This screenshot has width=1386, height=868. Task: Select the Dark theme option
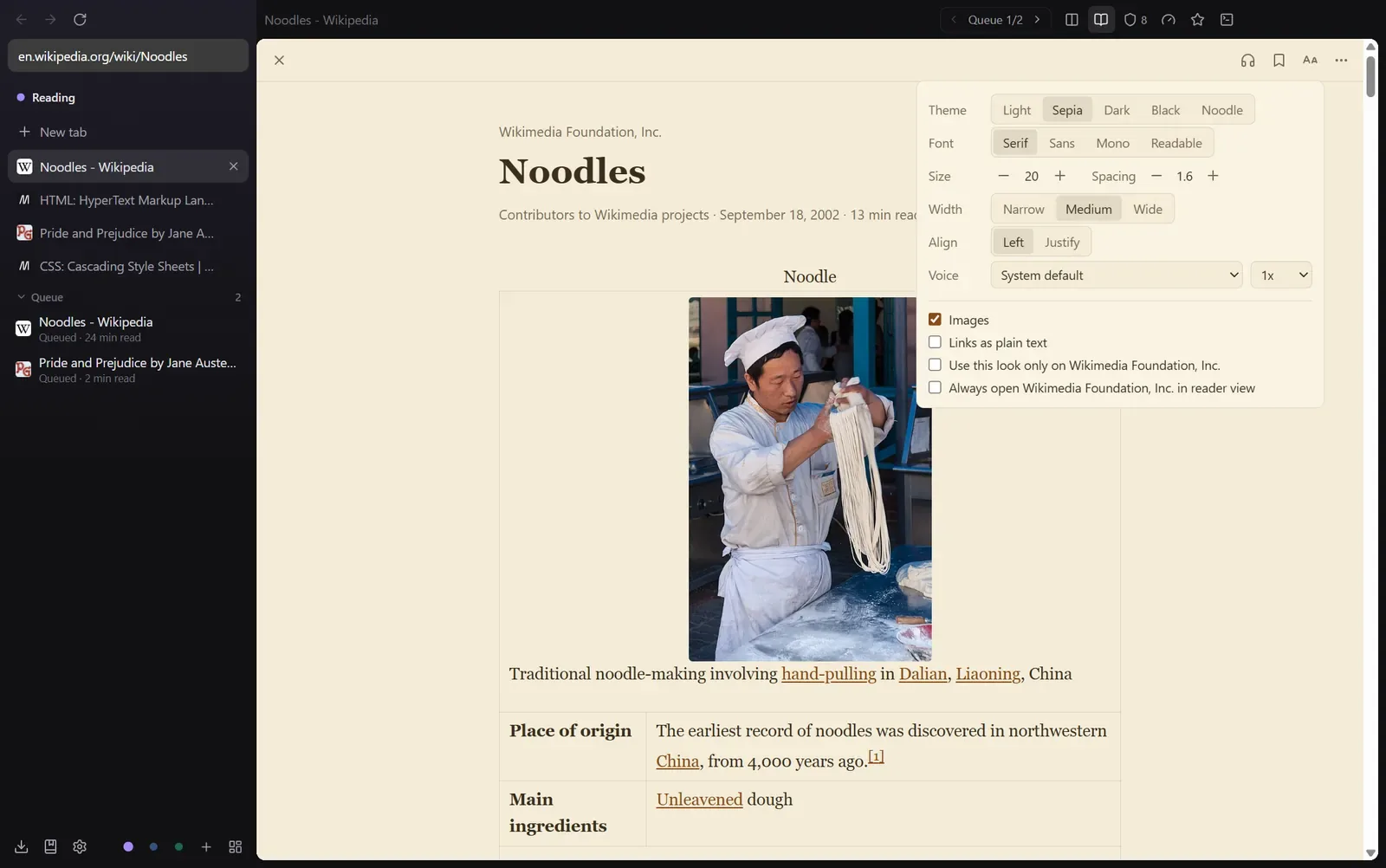(x=1117, y=110)
